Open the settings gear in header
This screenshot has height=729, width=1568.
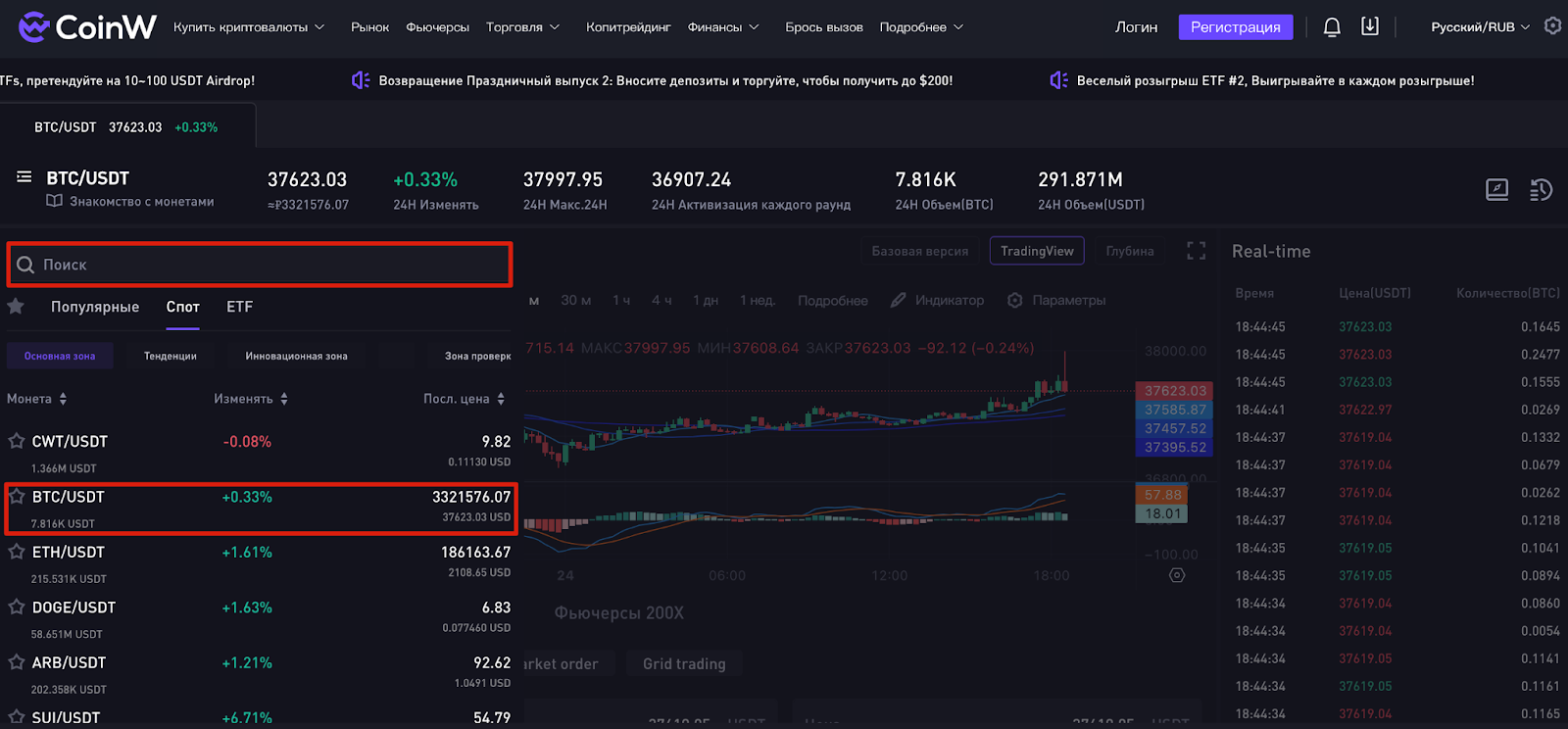pyautogui.click(x=1552, y=26)
